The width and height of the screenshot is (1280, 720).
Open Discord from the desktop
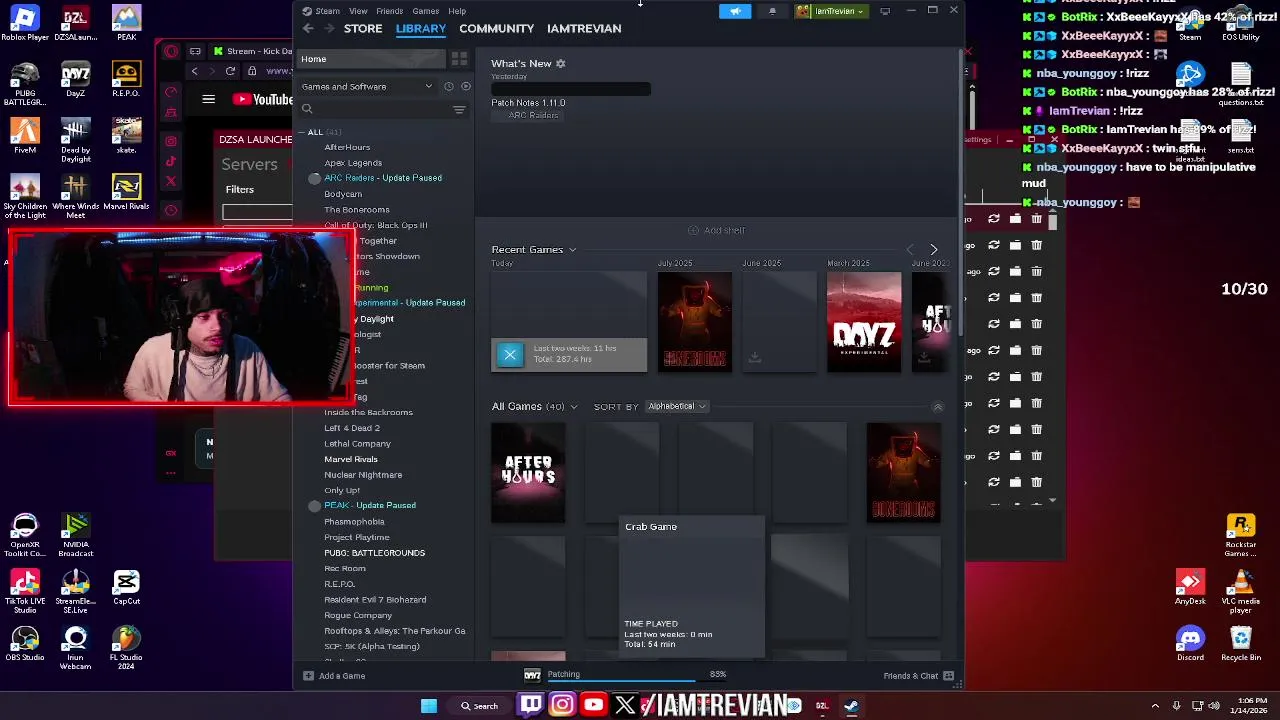tap(1190, 643)
